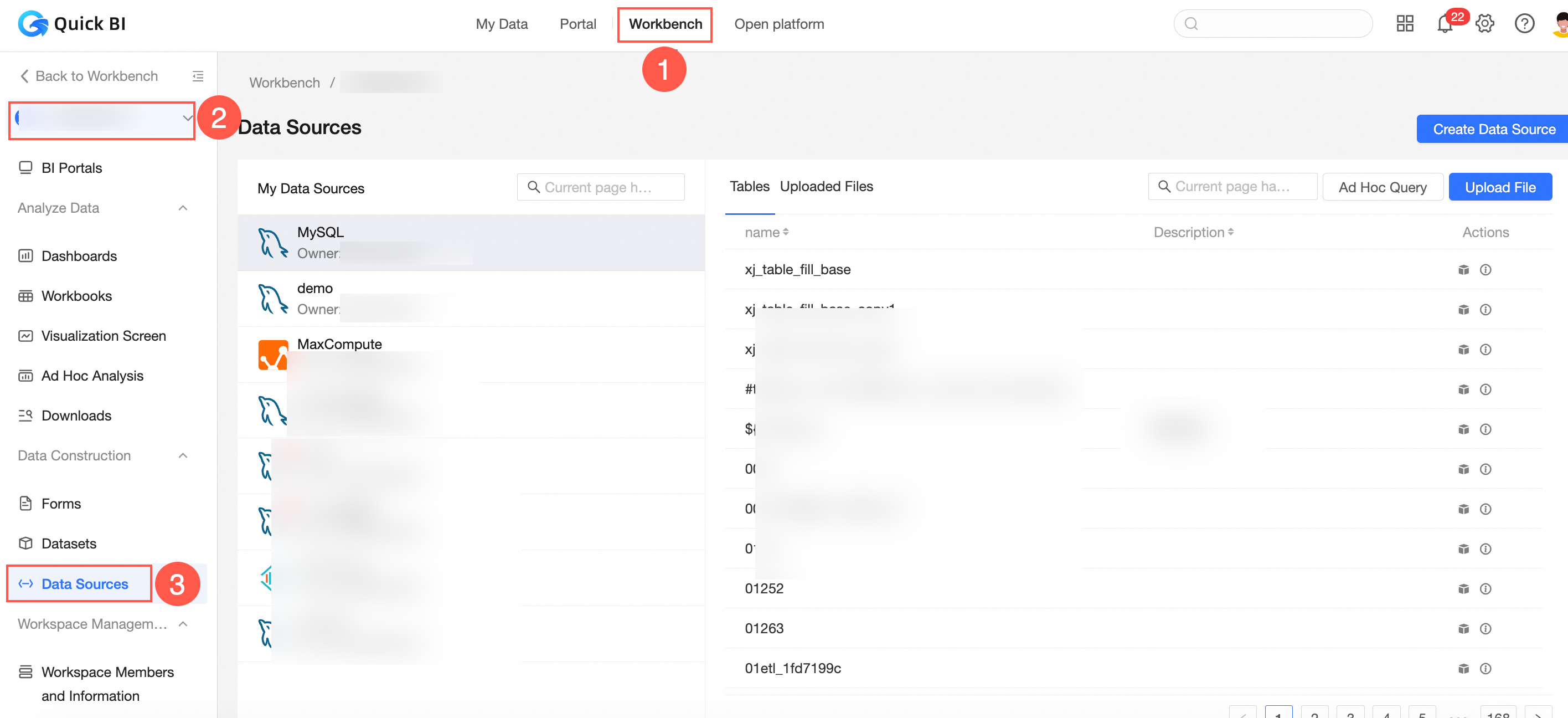The image size is (1568, 718).
Task: Click the info icon for xj_table_fill_base
Action: pos(1485,269)
